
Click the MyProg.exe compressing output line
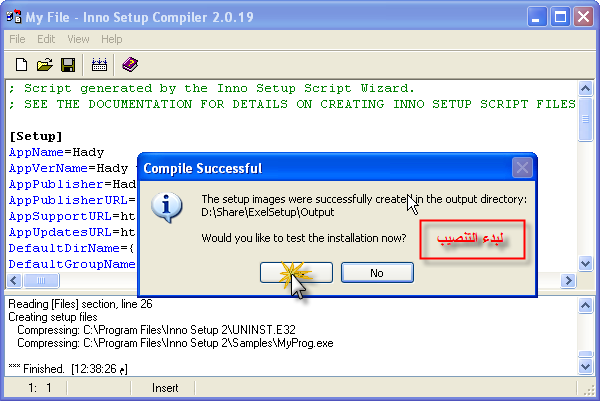coord(175,343)
